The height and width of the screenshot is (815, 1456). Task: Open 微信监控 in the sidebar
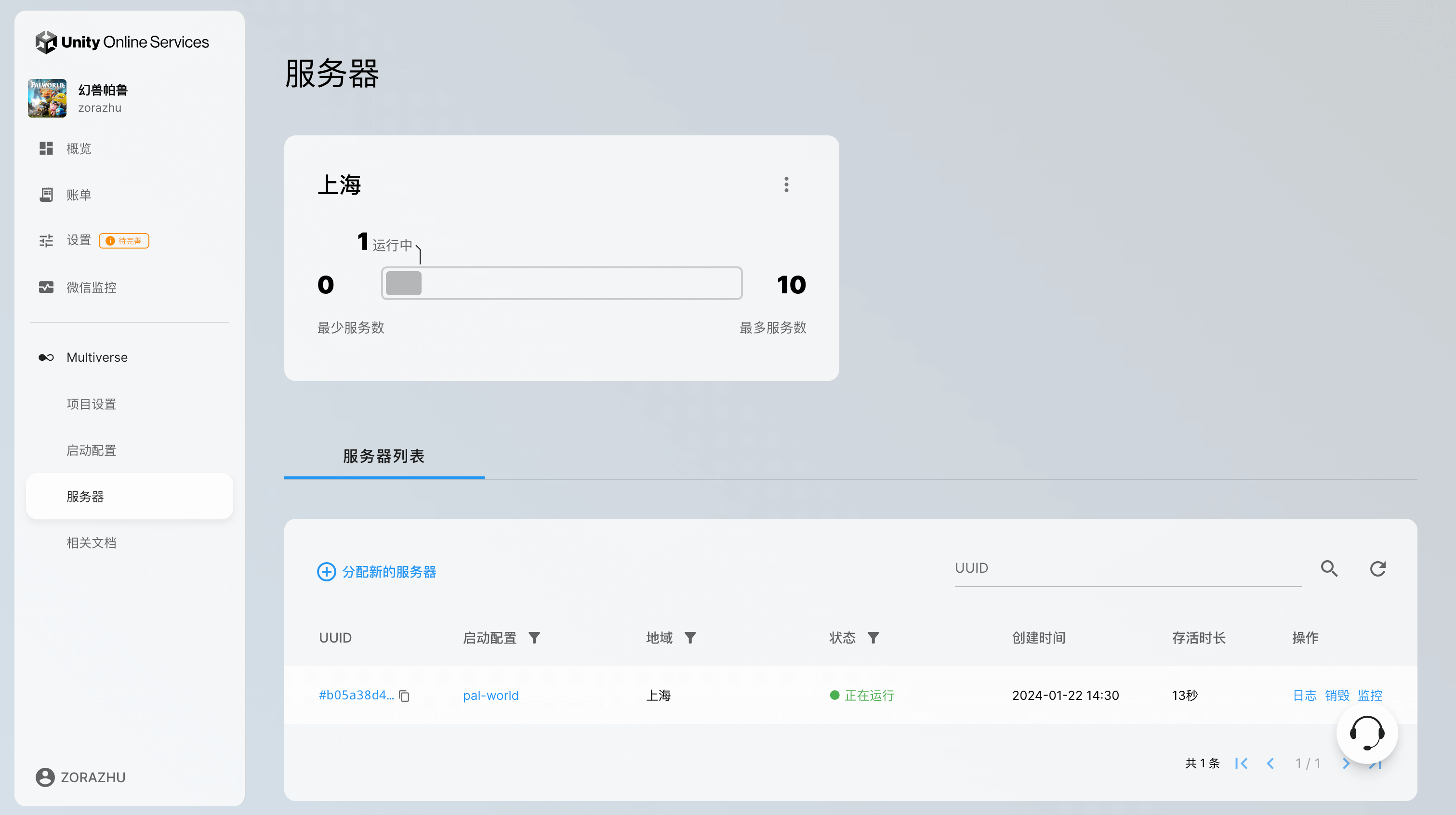(x=91, y=287)
